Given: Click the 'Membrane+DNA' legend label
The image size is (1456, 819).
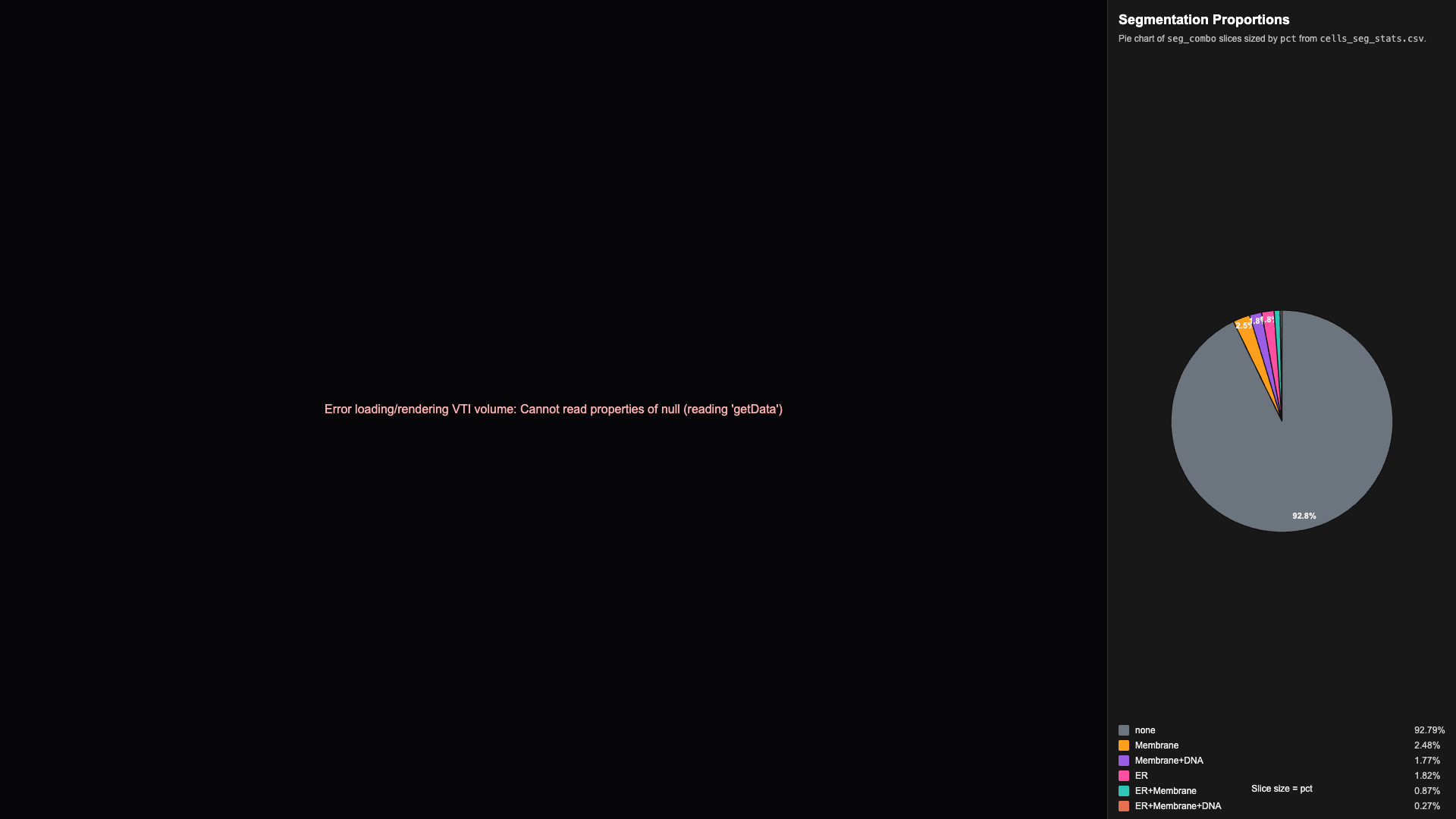Looking at the screenshot, I should (1169, 761).
